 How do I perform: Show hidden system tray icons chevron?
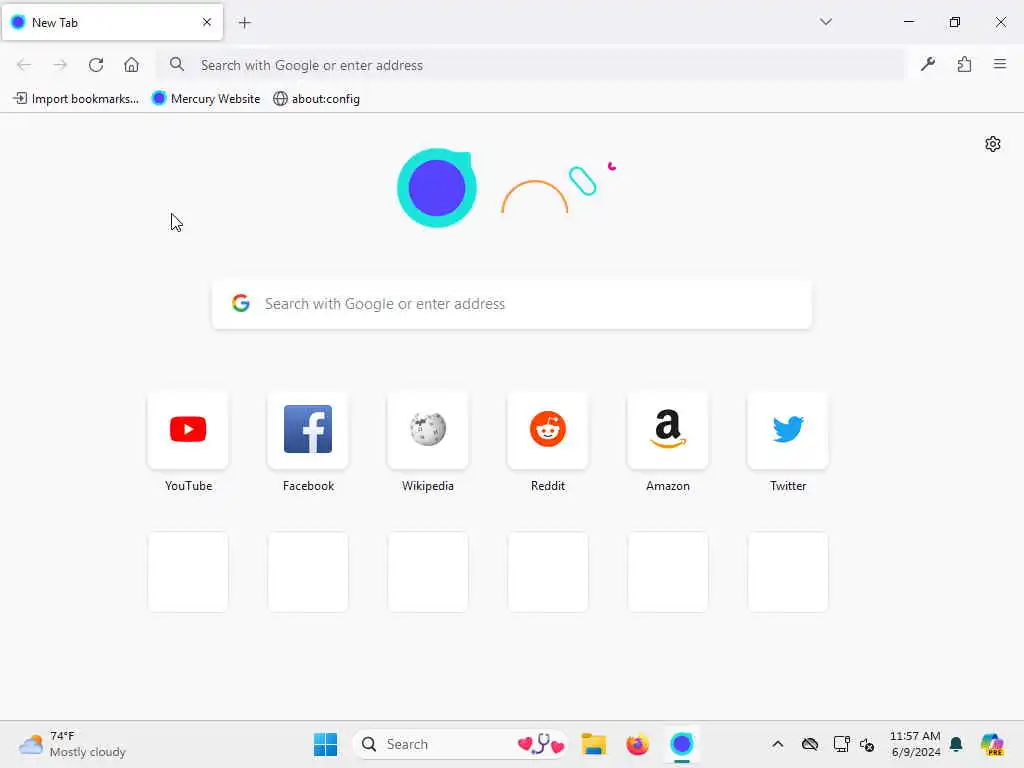coord(777,744)
